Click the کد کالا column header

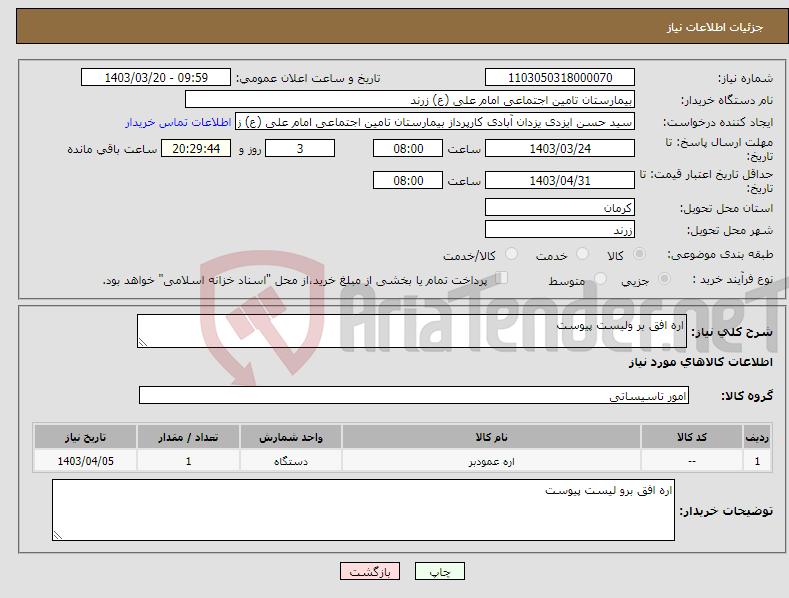tap(692, 437)
